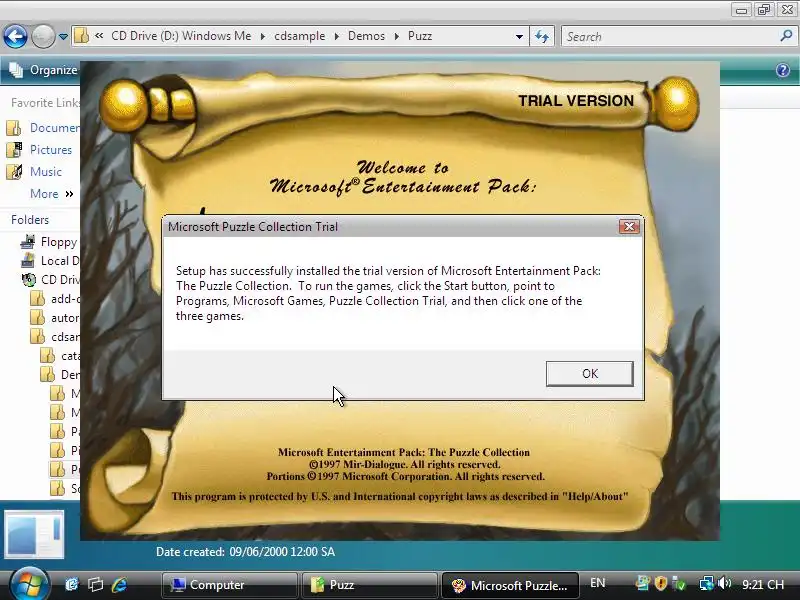Open the network tray icon
Screen dimensions: 800x600
pos(707,583)
